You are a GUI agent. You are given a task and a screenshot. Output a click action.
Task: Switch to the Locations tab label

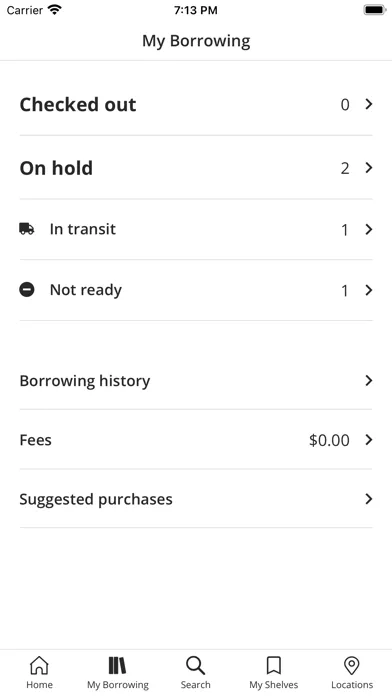tap(352, 685)
